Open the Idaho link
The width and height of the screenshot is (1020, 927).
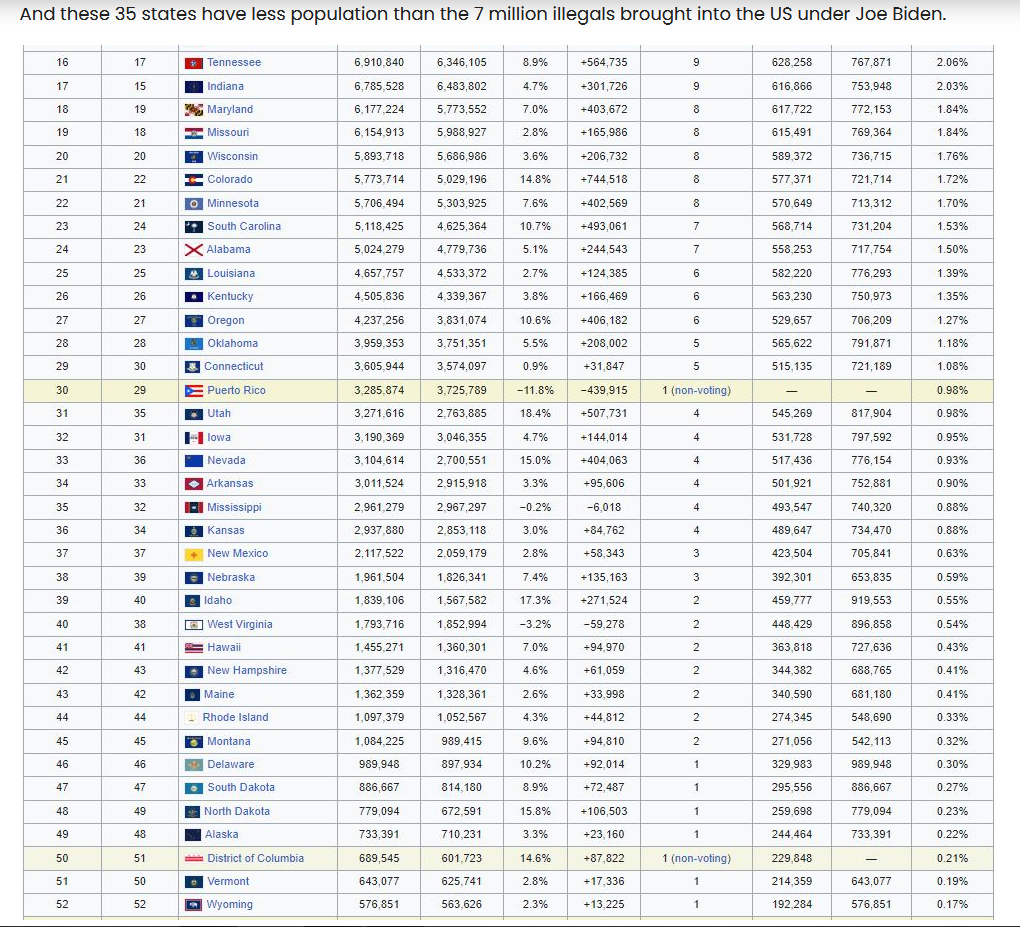[x=218, y=600]
